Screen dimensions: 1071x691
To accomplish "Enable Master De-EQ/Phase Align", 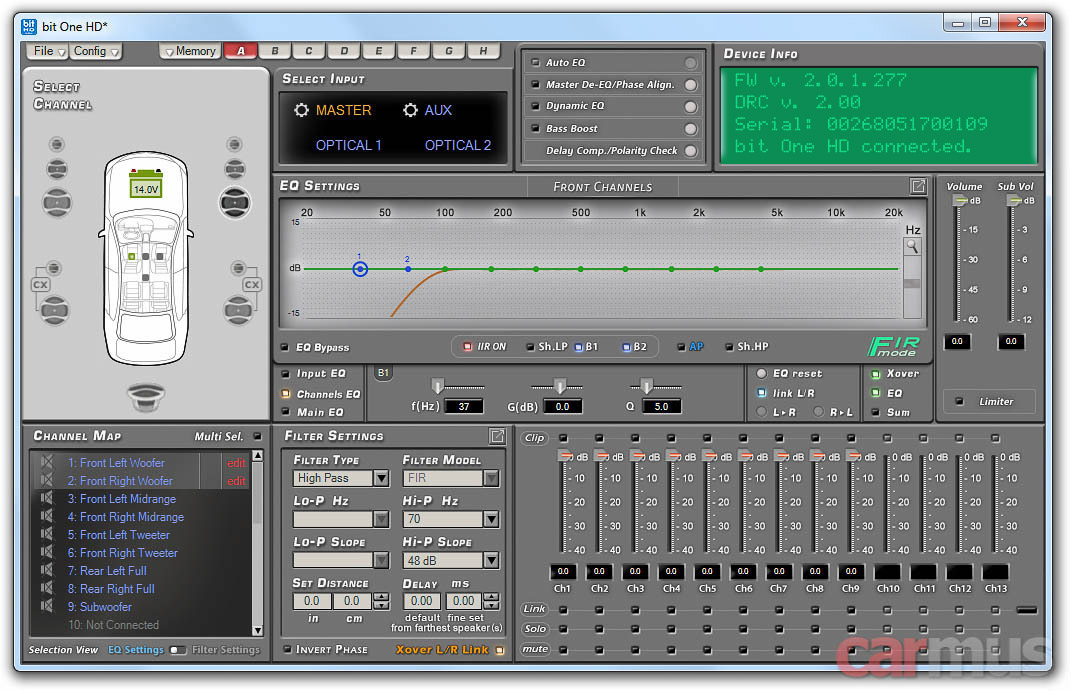I will pyautogui.click(x=691, y=85).
